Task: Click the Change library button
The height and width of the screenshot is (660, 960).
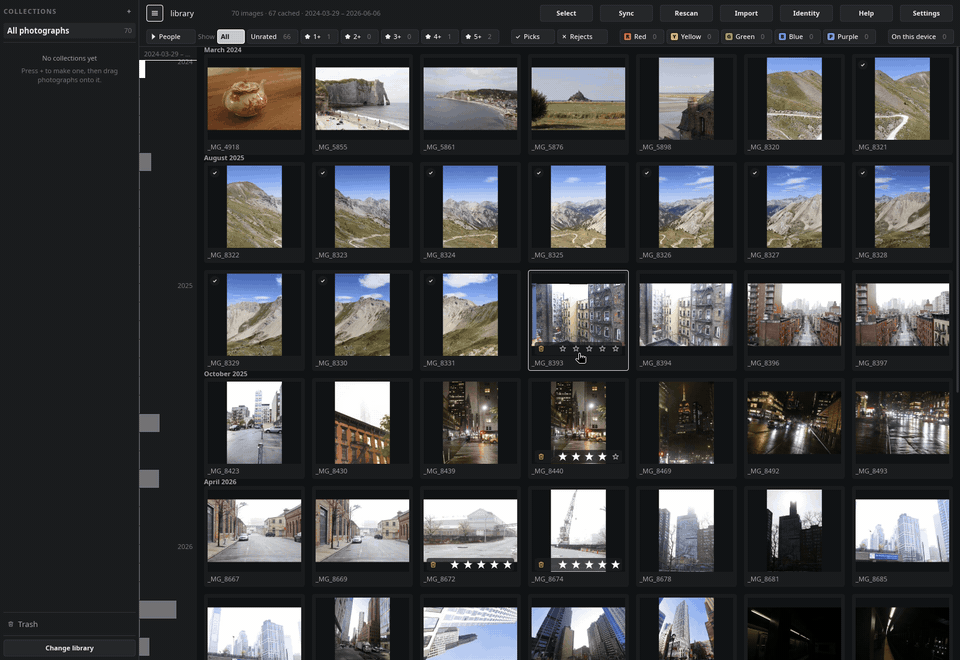Action: (69, 648)
